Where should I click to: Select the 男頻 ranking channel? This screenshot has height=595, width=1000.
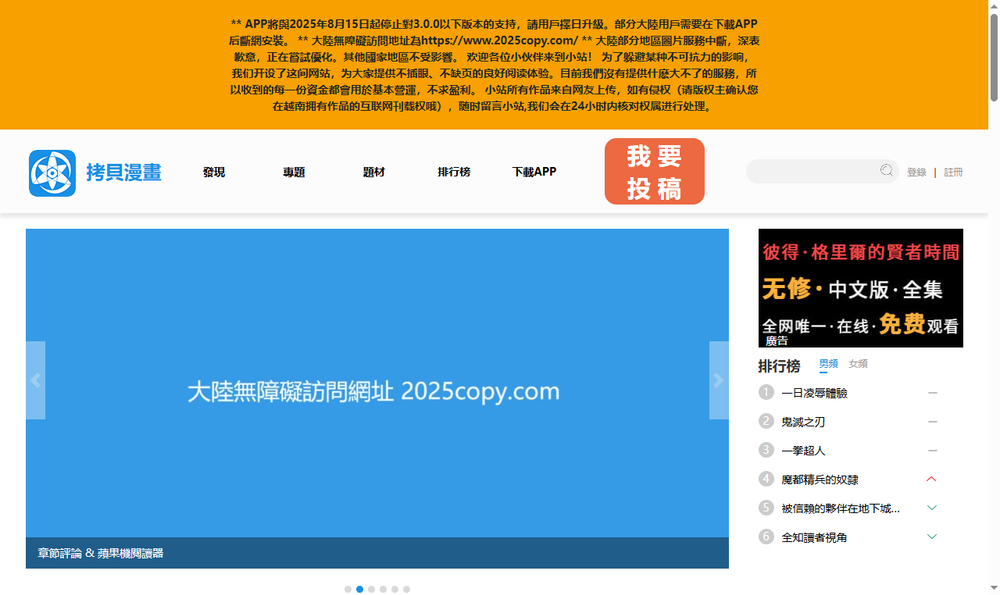tap(828, 364)
